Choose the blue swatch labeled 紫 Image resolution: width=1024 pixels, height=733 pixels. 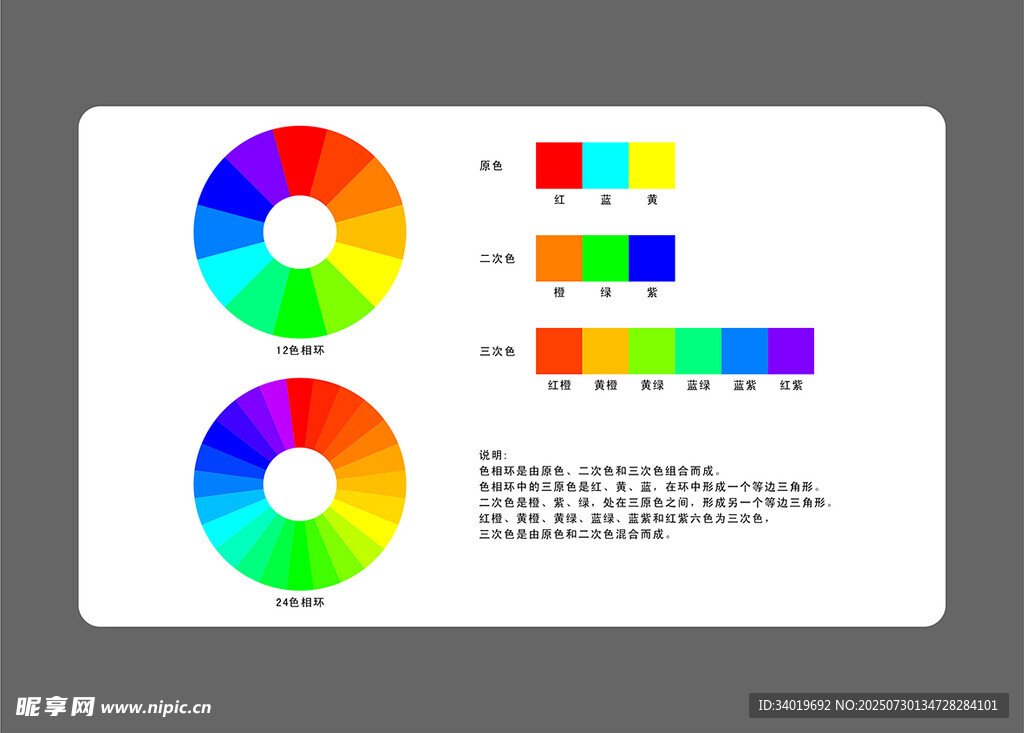point(651,258)
